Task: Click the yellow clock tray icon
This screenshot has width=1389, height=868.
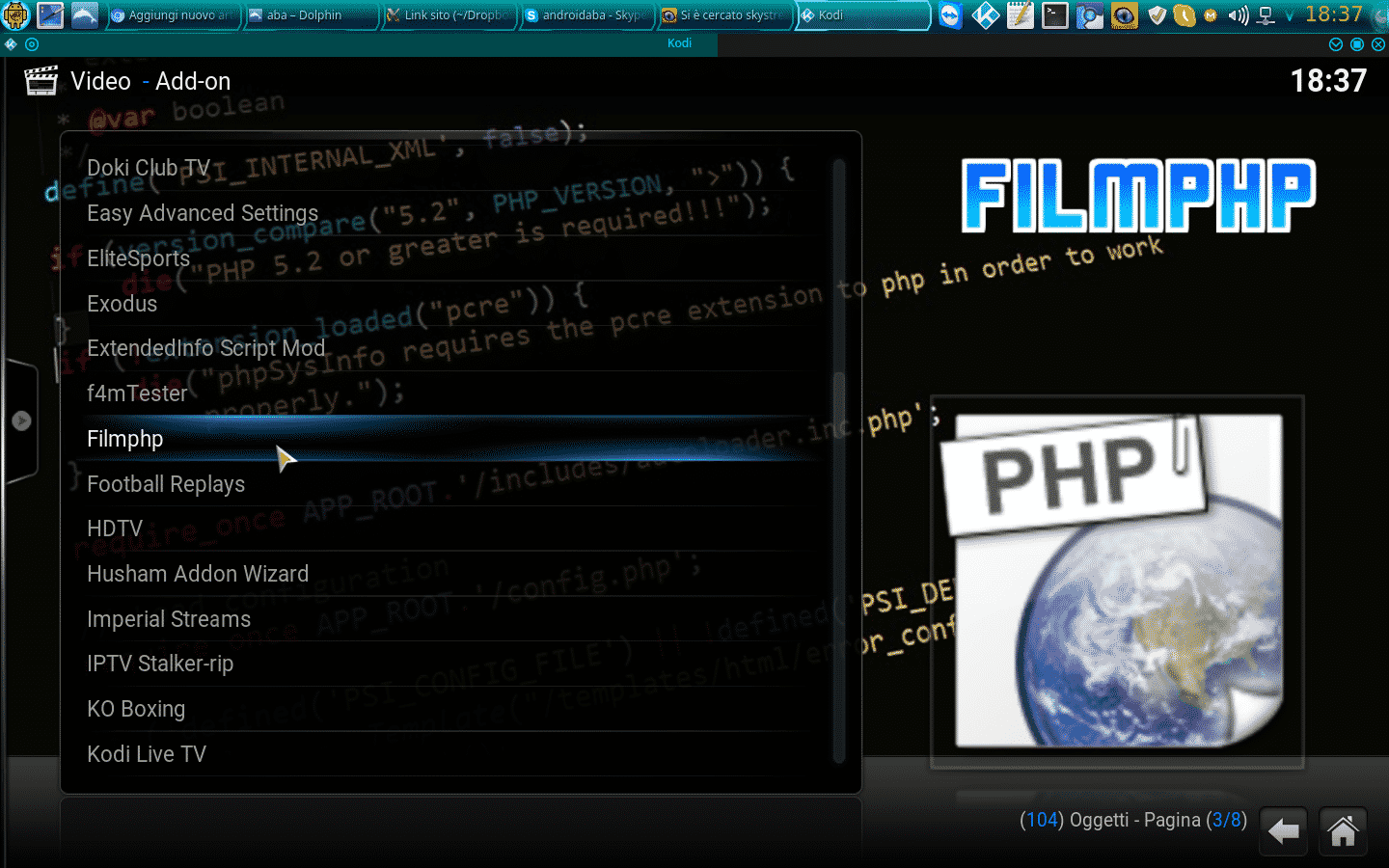Action: point(1185,15)
